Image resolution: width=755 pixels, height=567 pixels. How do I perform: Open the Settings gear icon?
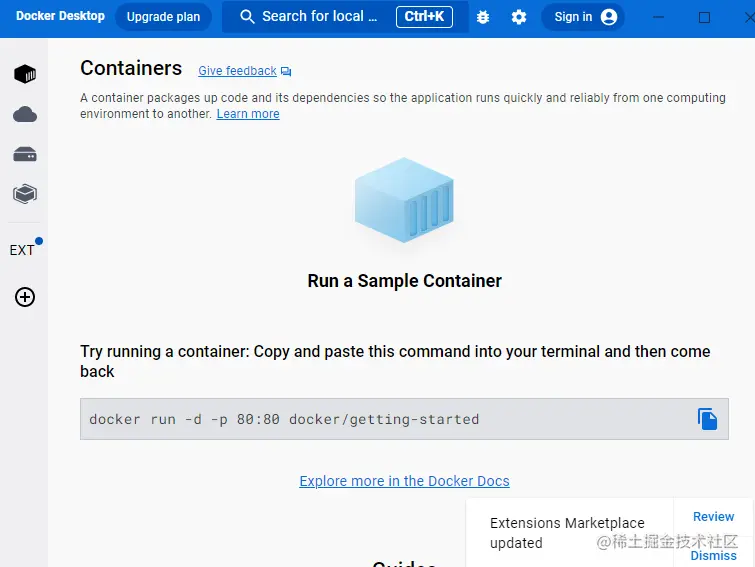click(x=519, y=17)
